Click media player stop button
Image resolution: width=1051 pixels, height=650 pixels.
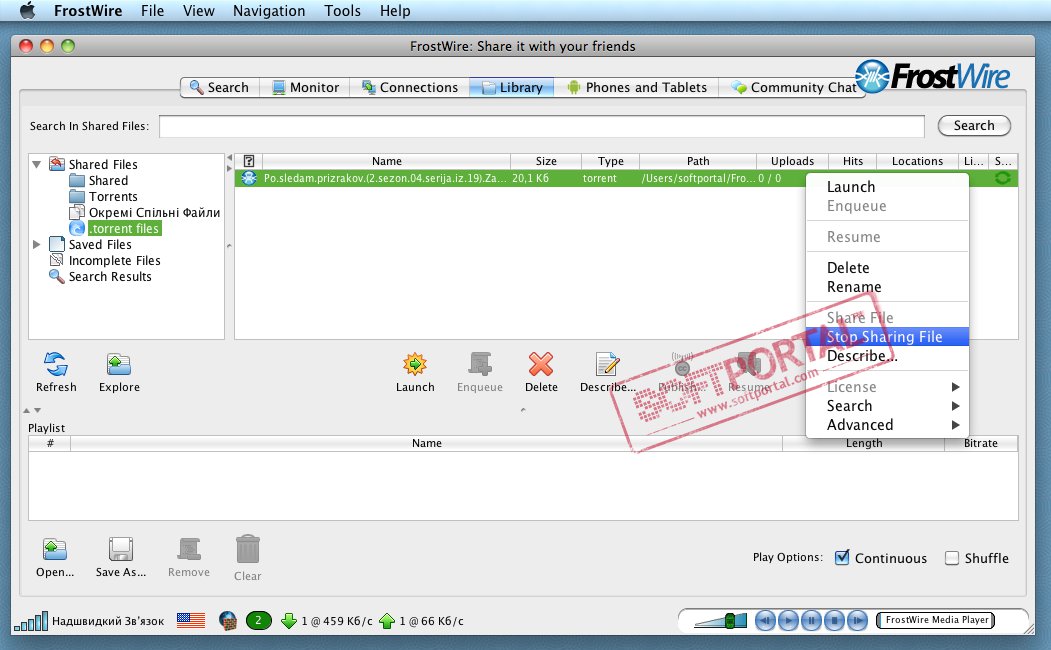click(x=834, y=621)
